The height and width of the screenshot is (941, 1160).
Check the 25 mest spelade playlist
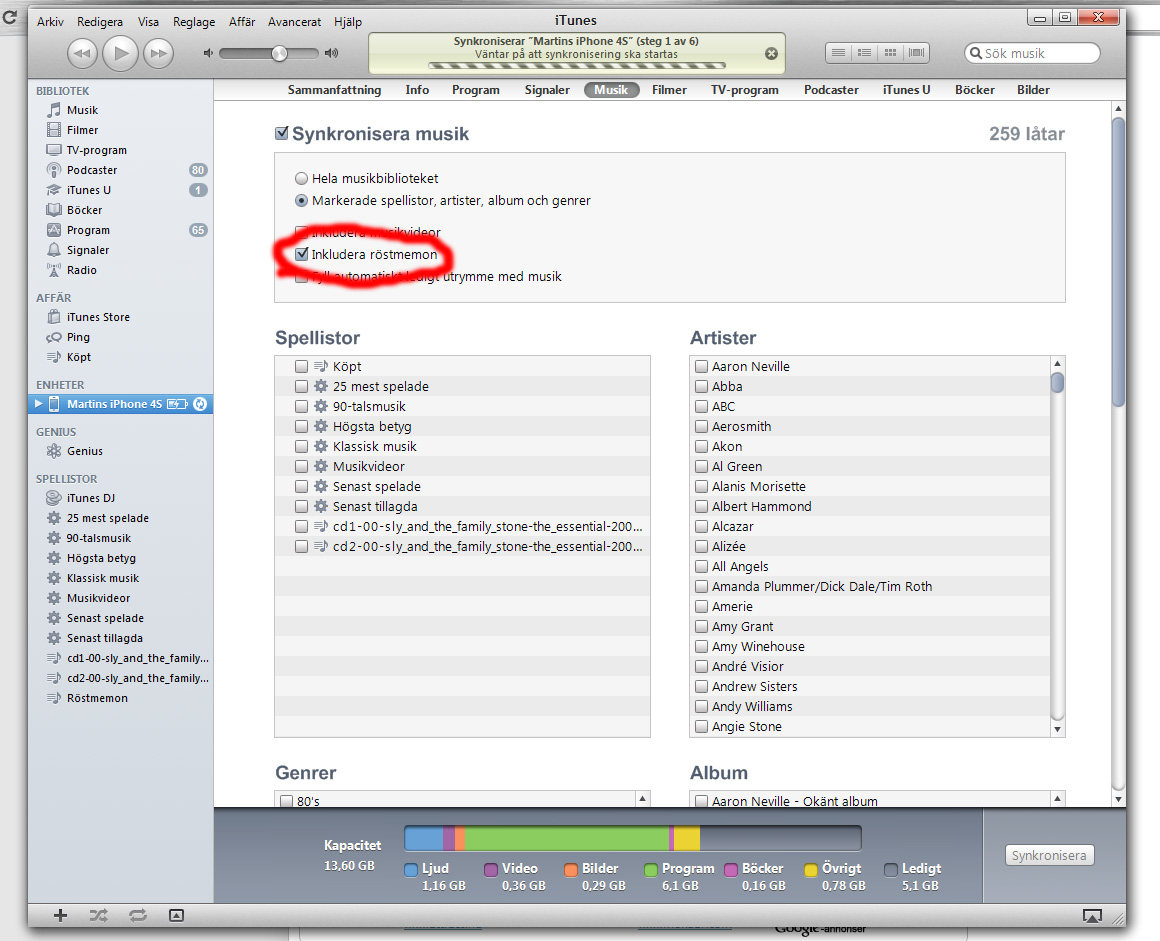point(301,386)
